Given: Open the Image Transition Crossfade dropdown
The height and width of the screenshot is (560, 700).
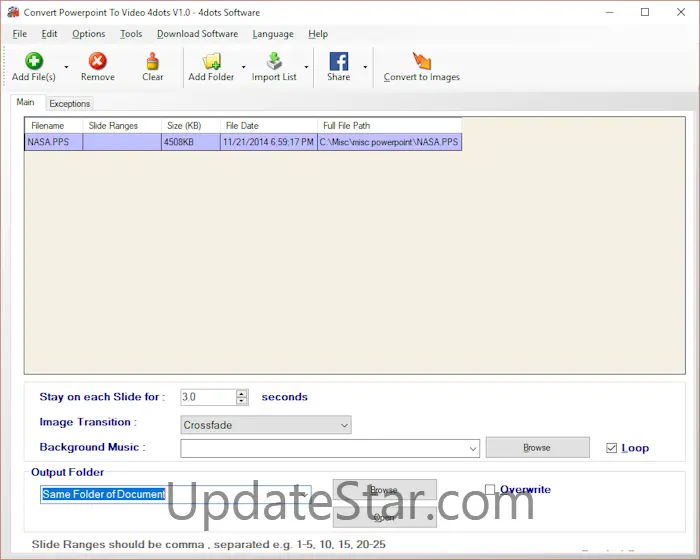Looking at the screenshot, I should point(265,425).
